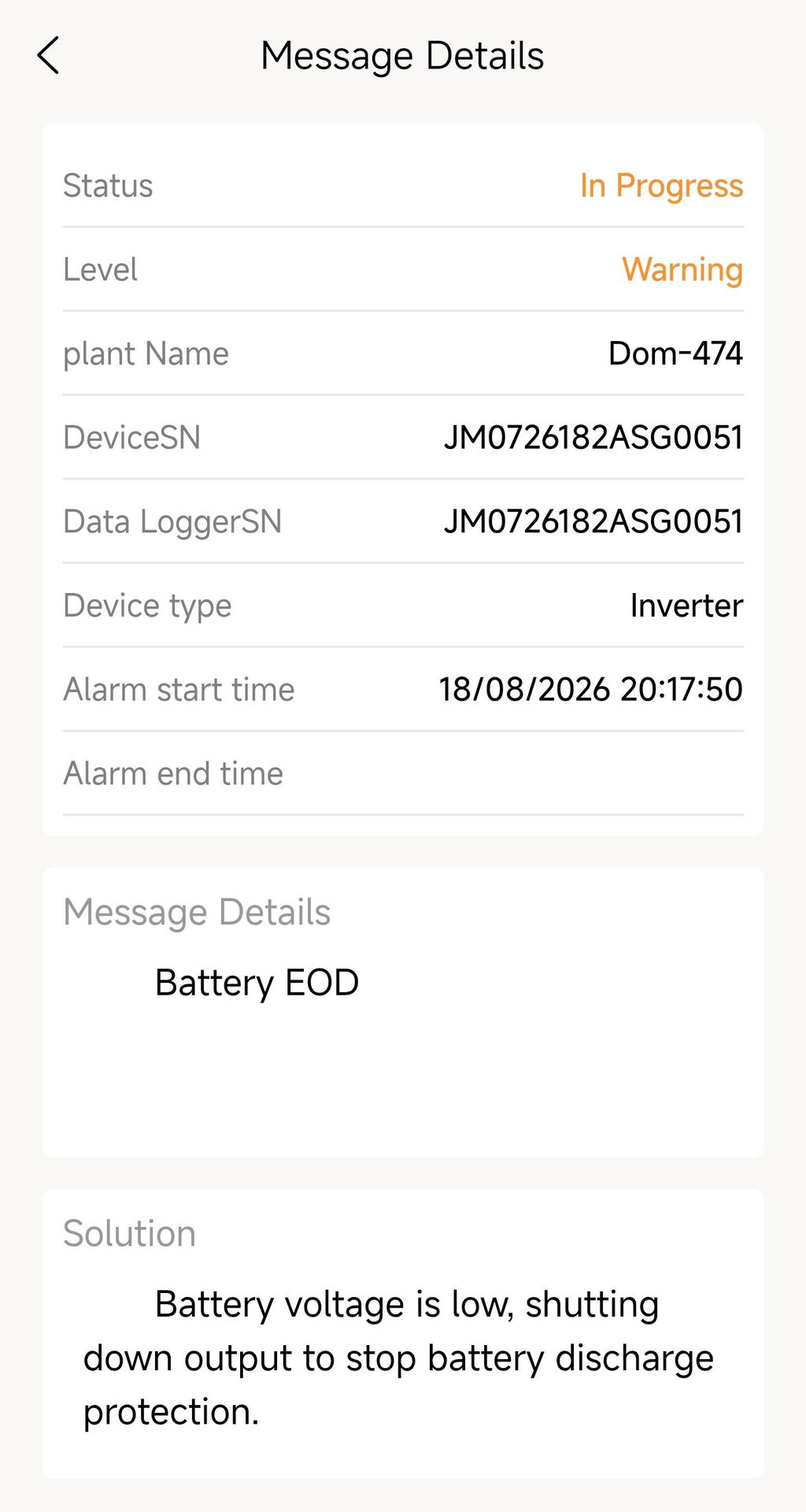
Task: Tap the Warning level value
Action: pyautogui.click(x=682, y=269)
